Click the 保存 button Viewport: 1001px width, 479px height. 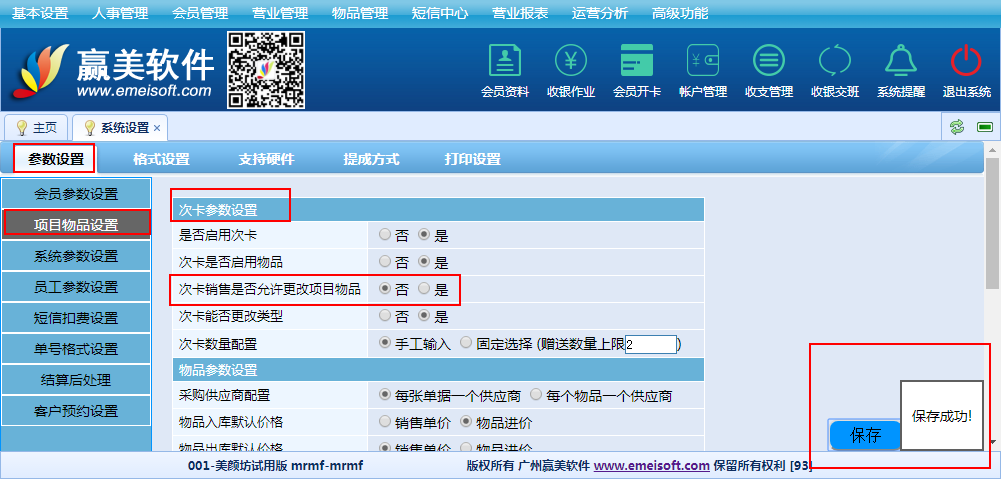coord(865,435)
